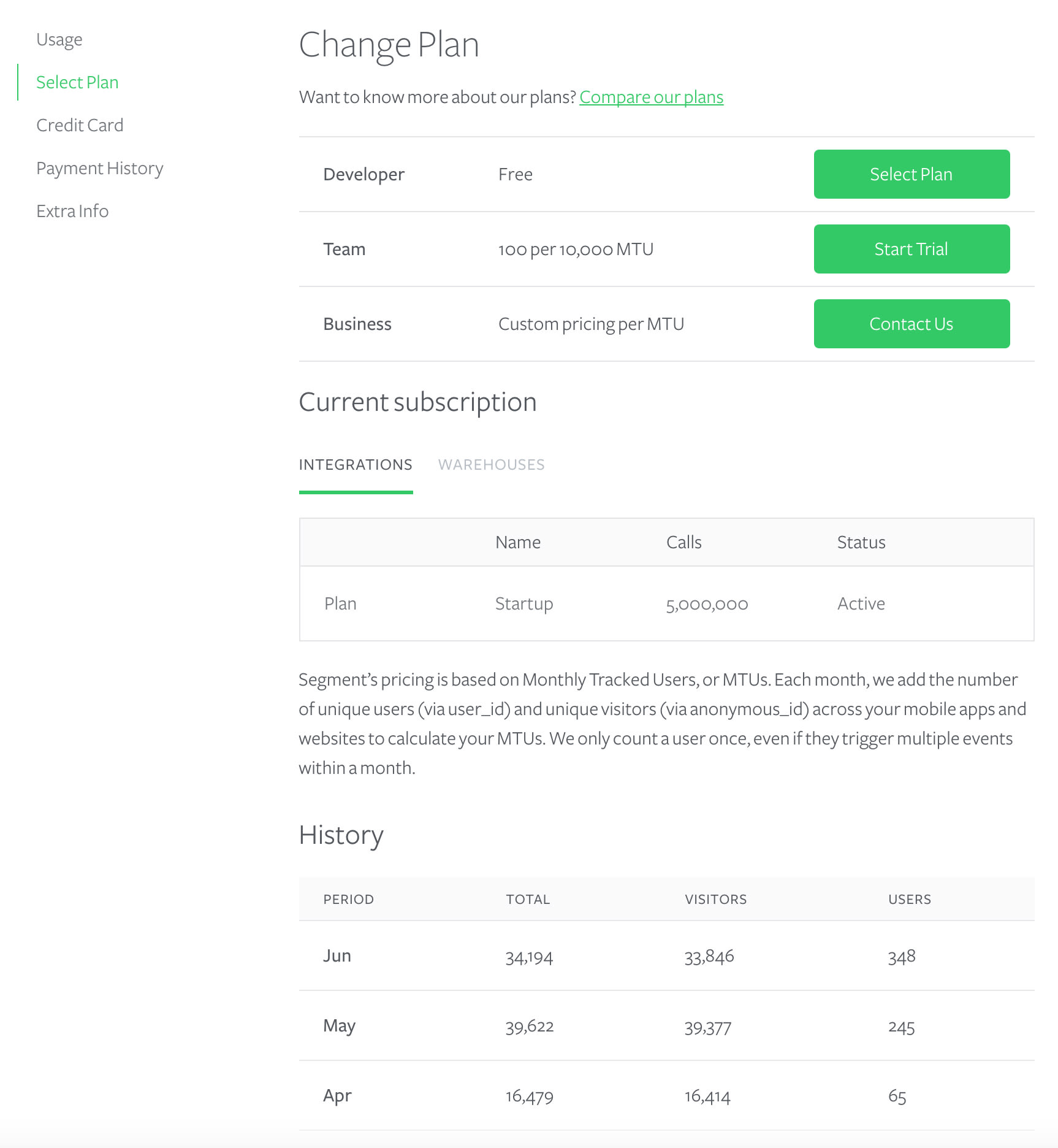The image size is (1058, 1148).
Task: Click the Status column header
Action: pos(861,542)
